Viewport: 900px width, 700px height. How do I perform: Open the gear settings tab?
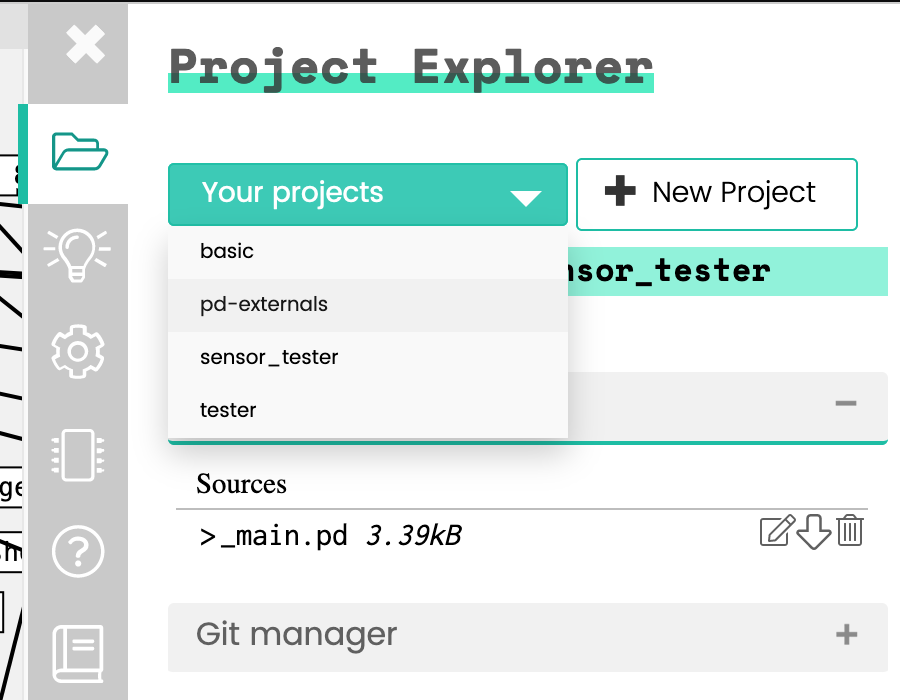(78, 351)
